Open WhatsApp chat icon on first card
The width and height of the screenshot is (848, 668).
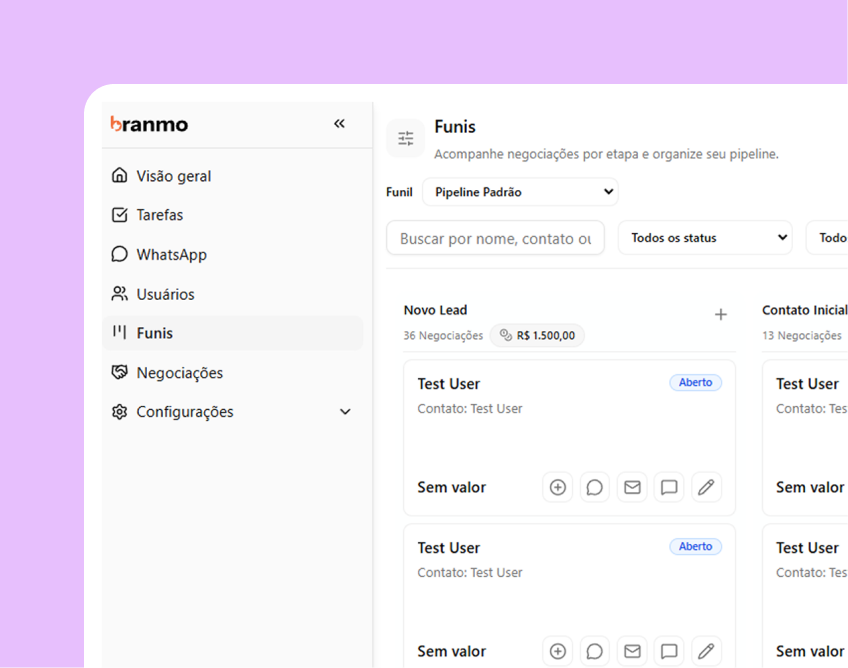tap(595, 487)
